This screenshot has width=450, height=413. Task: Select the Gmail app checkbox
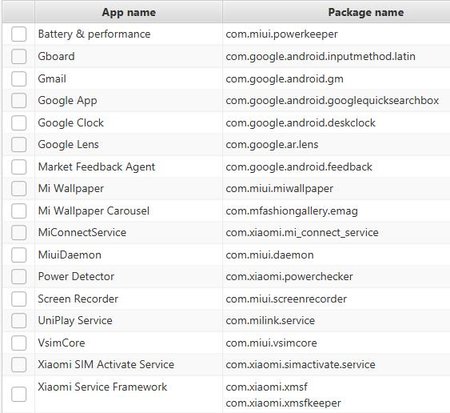[19, 79]
